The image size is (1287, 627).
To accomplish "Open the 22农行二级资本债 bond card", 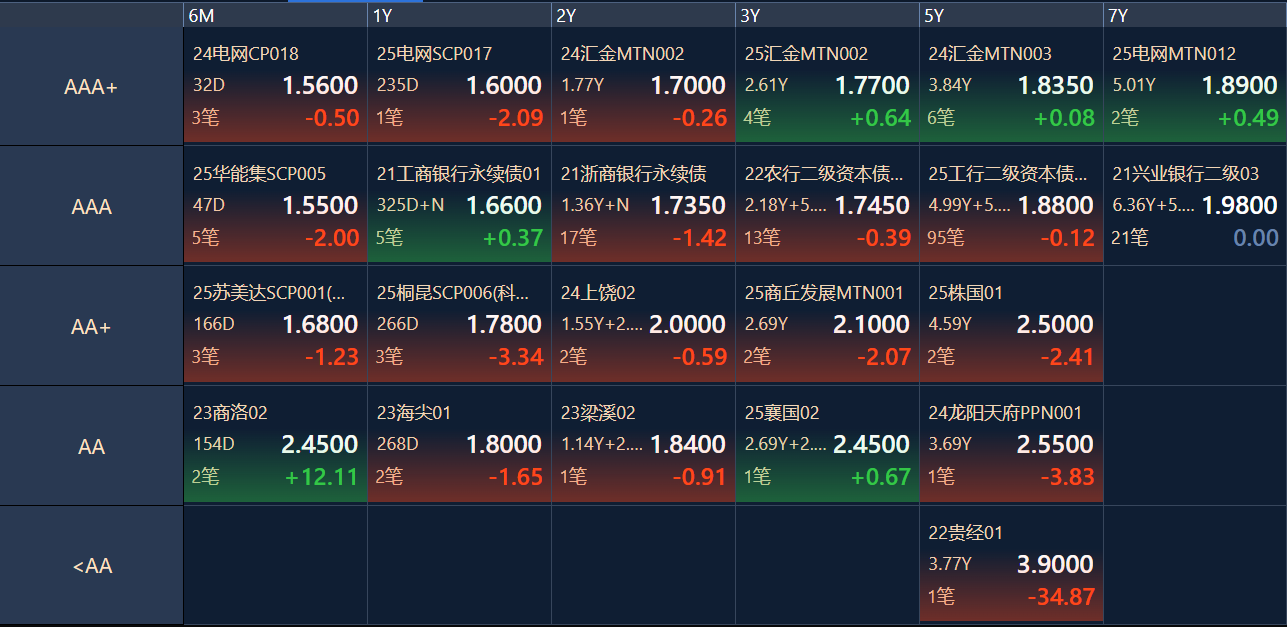I will 827,205.
